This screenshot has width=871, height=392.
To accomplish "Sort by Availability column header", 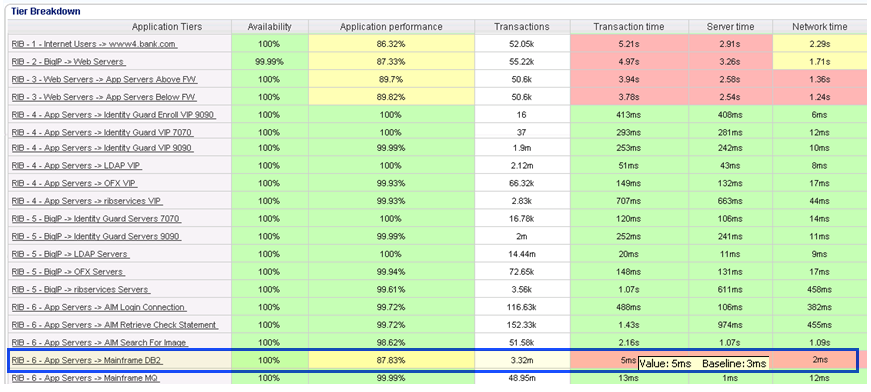I will 269,27.
